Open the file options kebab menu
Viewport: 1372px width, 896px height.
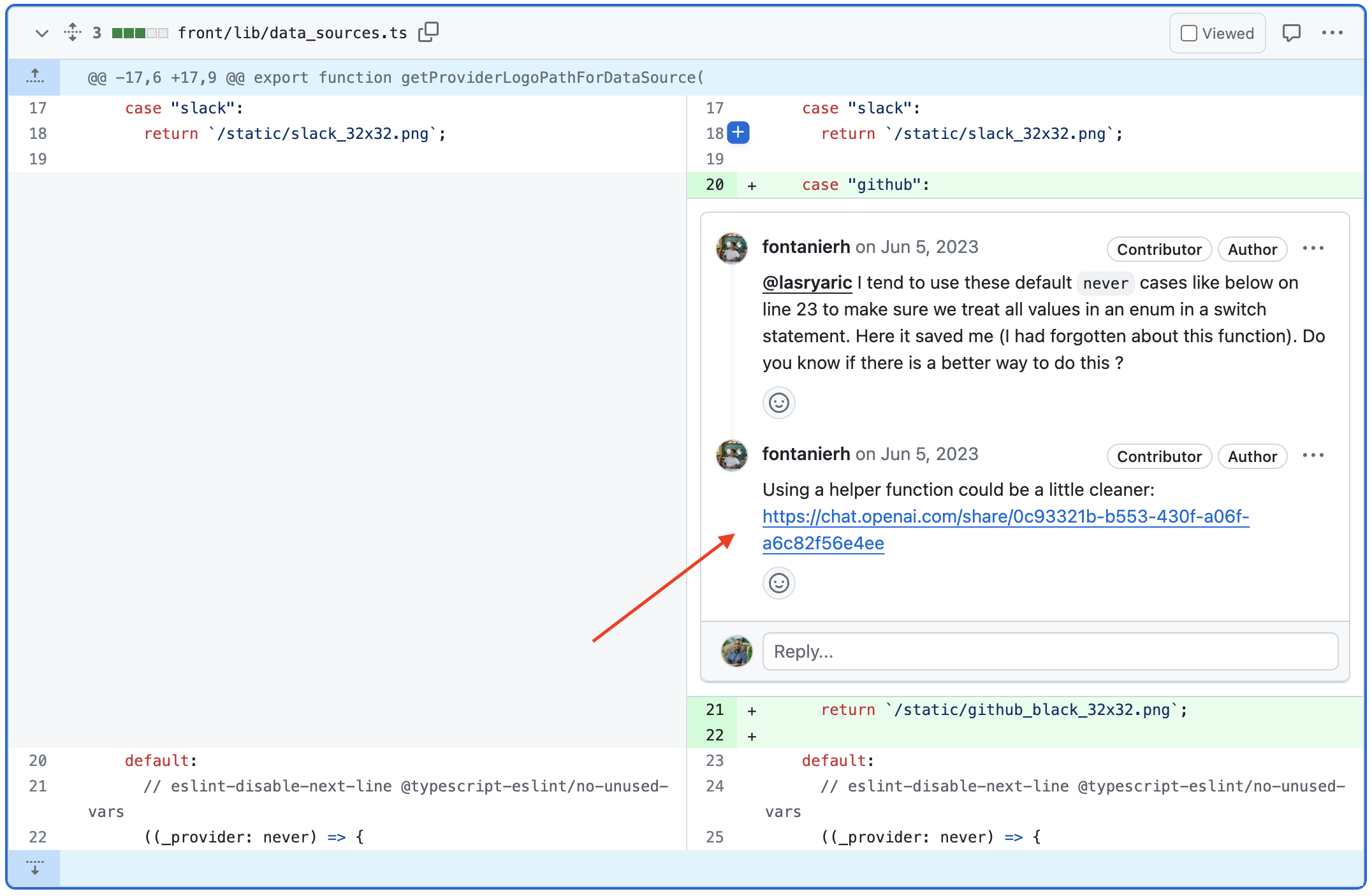1333,33
